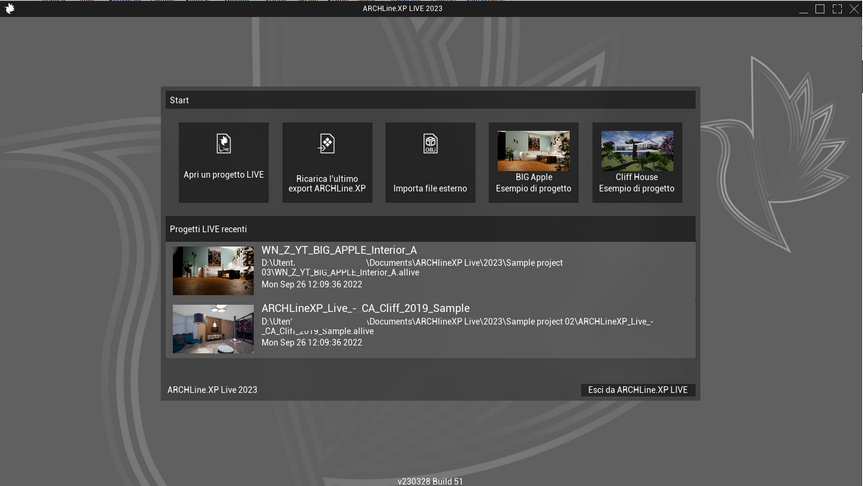
Task: Click the 'Start' section header
Action: (x=430, y=100)
